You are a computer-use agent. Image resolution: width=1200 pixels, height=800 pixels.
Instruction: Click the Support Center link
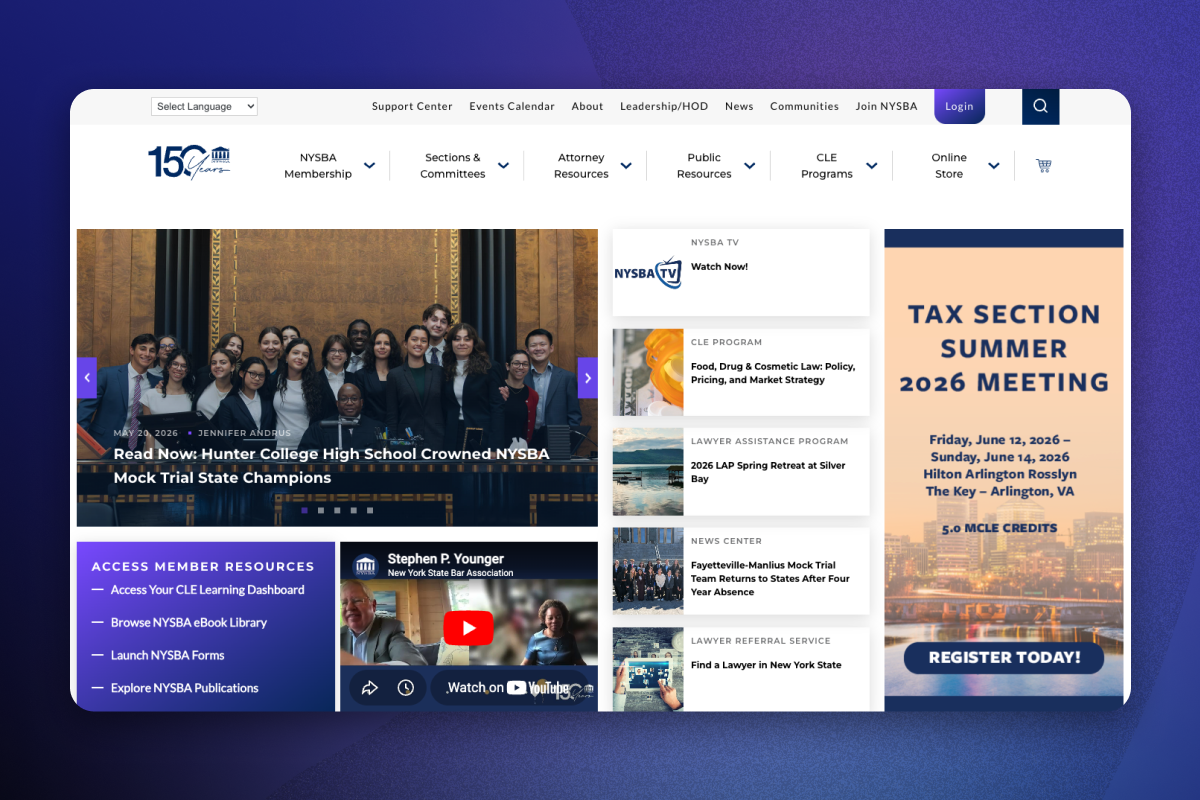[412, 106]
